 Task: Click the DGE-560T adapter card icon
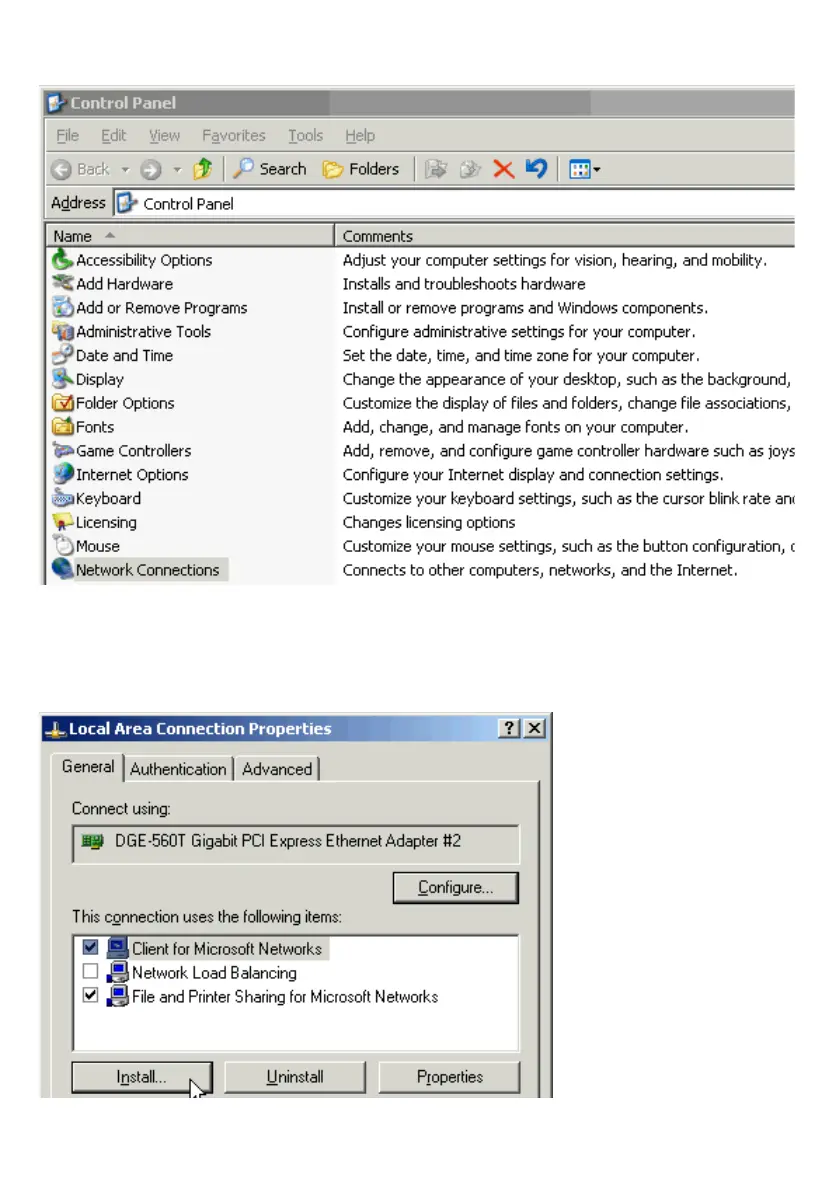[92, 841]
